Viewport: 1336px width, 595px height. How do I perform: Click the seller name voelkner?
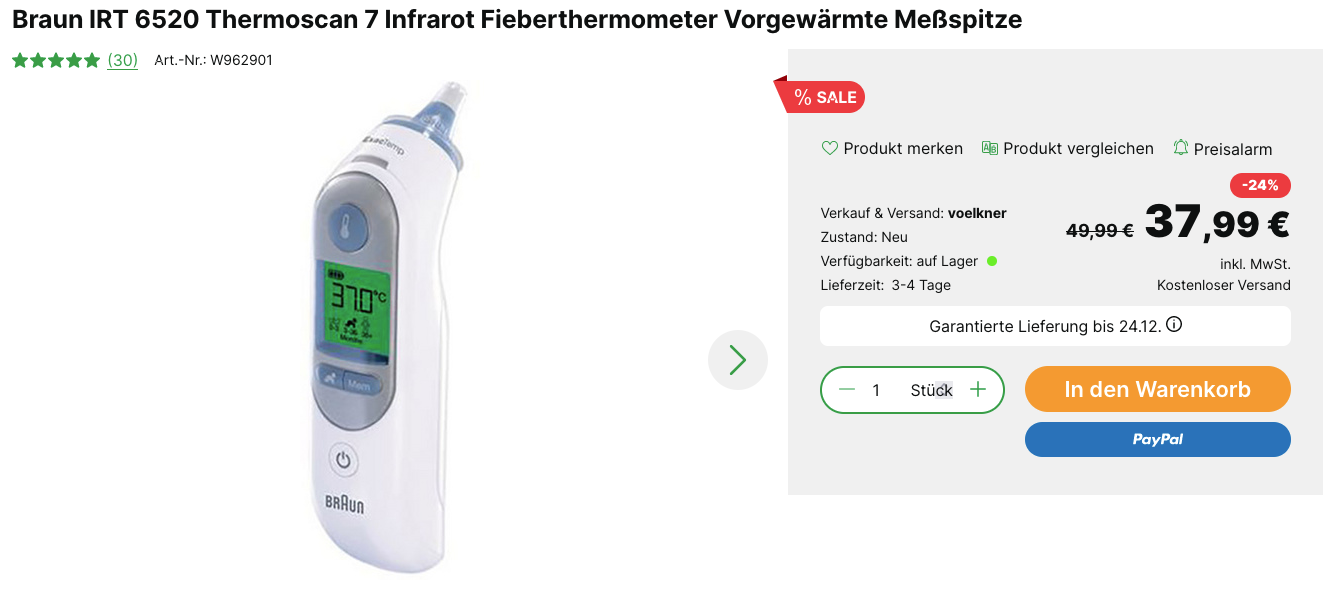coord(977,213)
